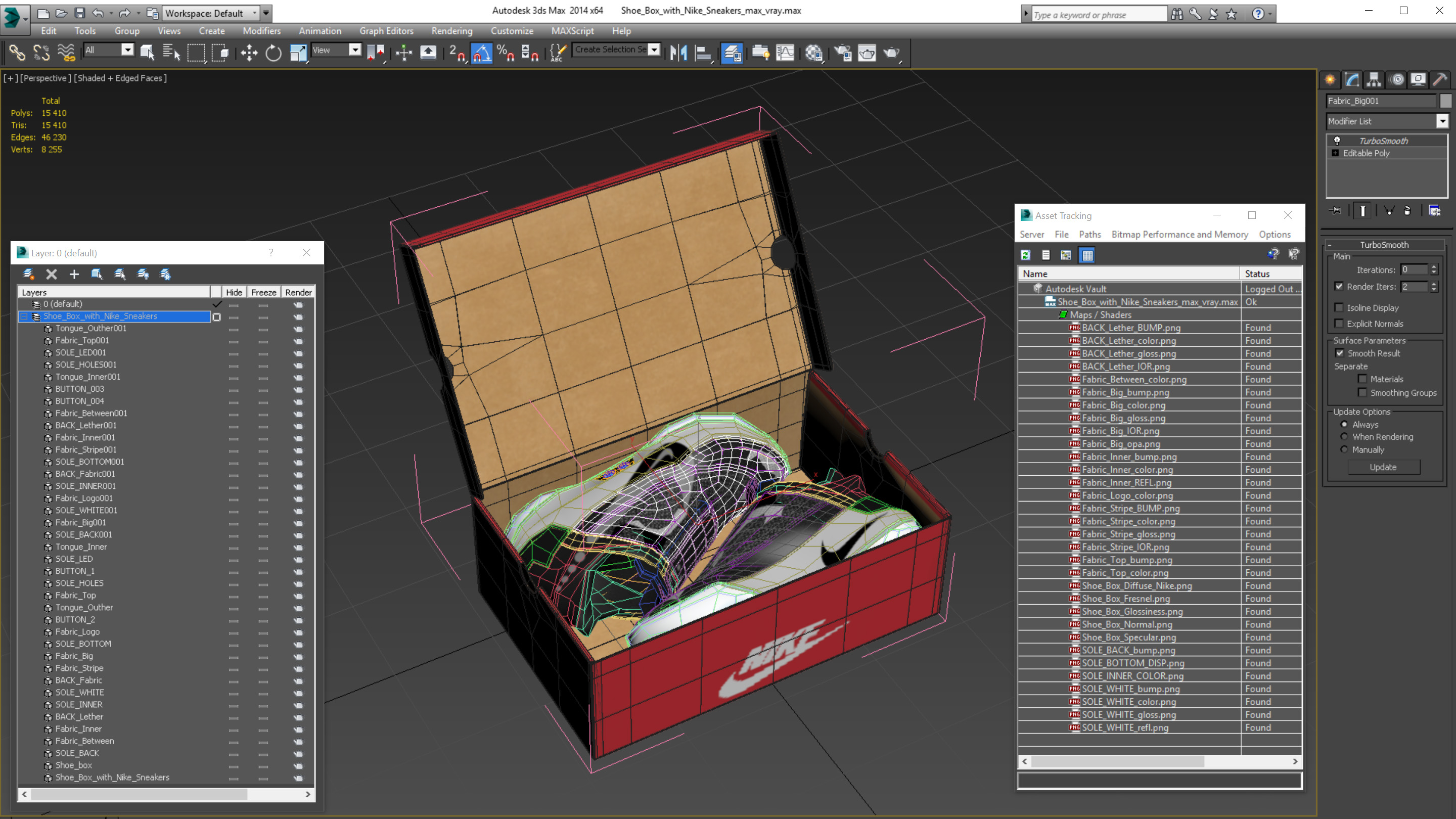The width and height of the screenshot is (1456, 819).
Task: Click the add selection to layer plus icon
Action: click(x=74, y=274)
